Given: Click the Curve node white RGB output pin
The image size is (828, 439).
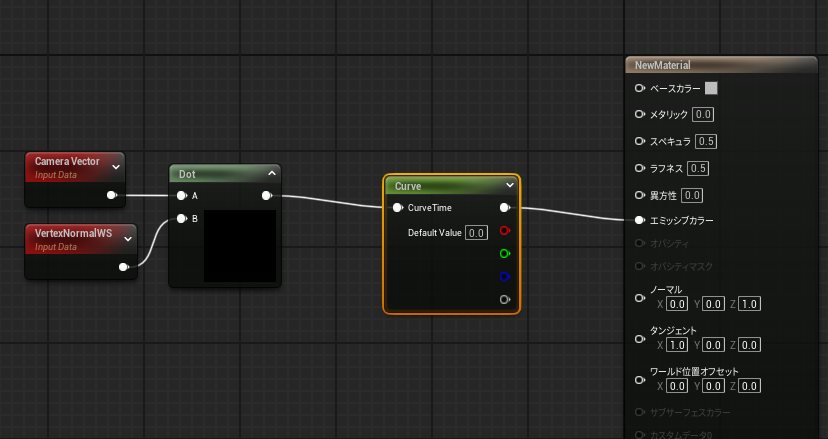Looking at the screenshot, I should click(x=505, y=208).
